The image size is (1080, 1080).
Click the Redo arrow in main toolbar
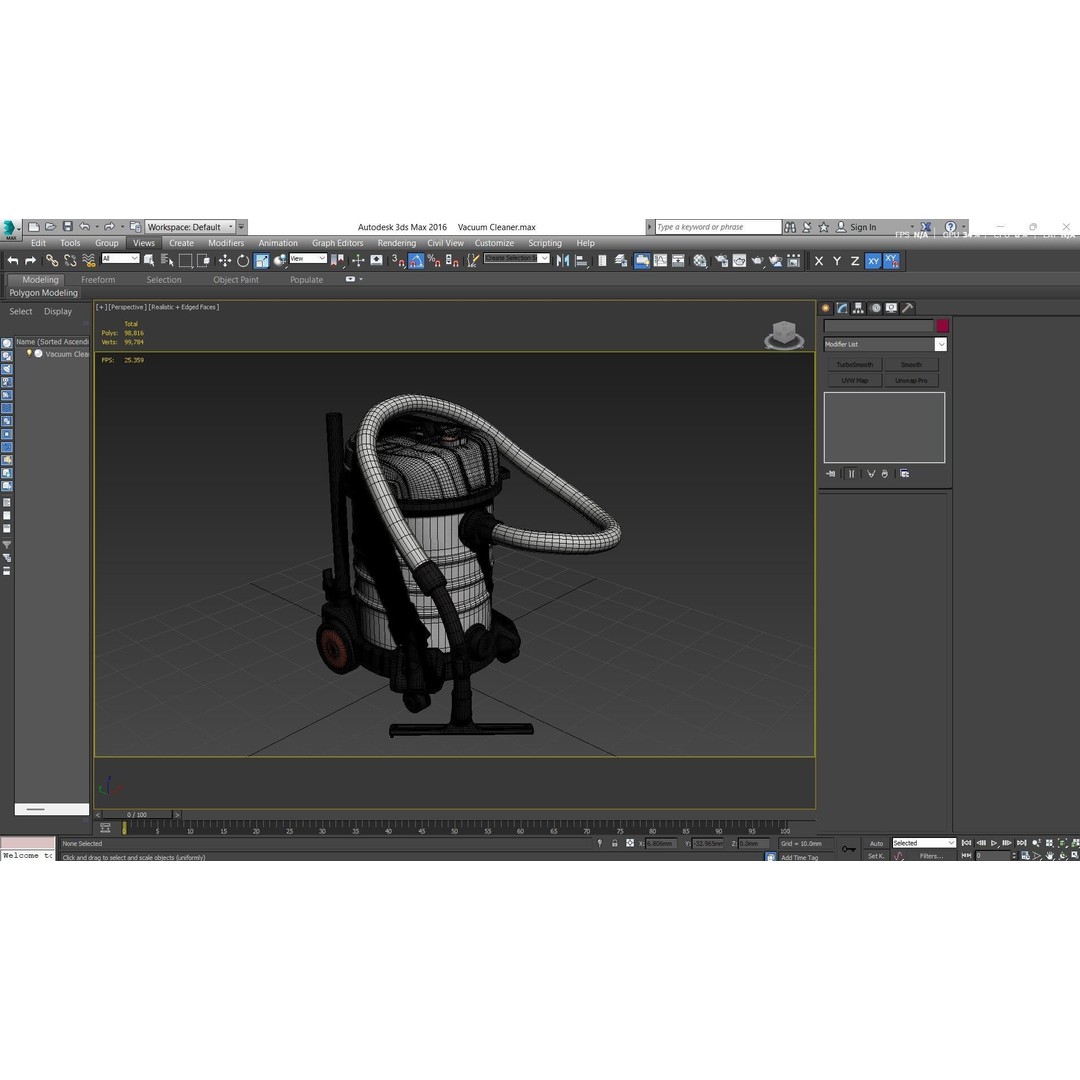point(30,261)
